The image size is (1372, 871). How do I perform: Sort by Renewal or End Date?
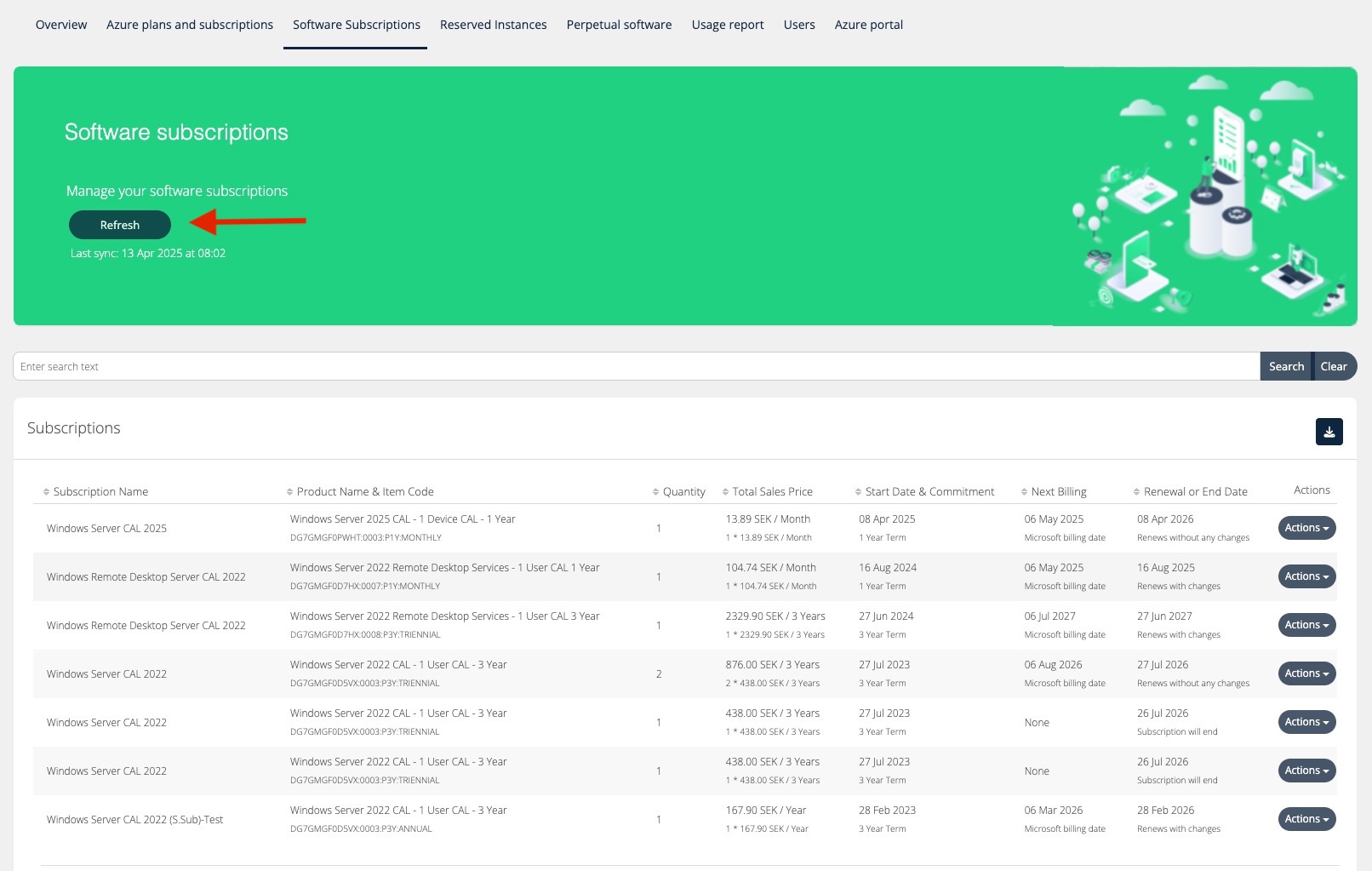click(1137, 492)
